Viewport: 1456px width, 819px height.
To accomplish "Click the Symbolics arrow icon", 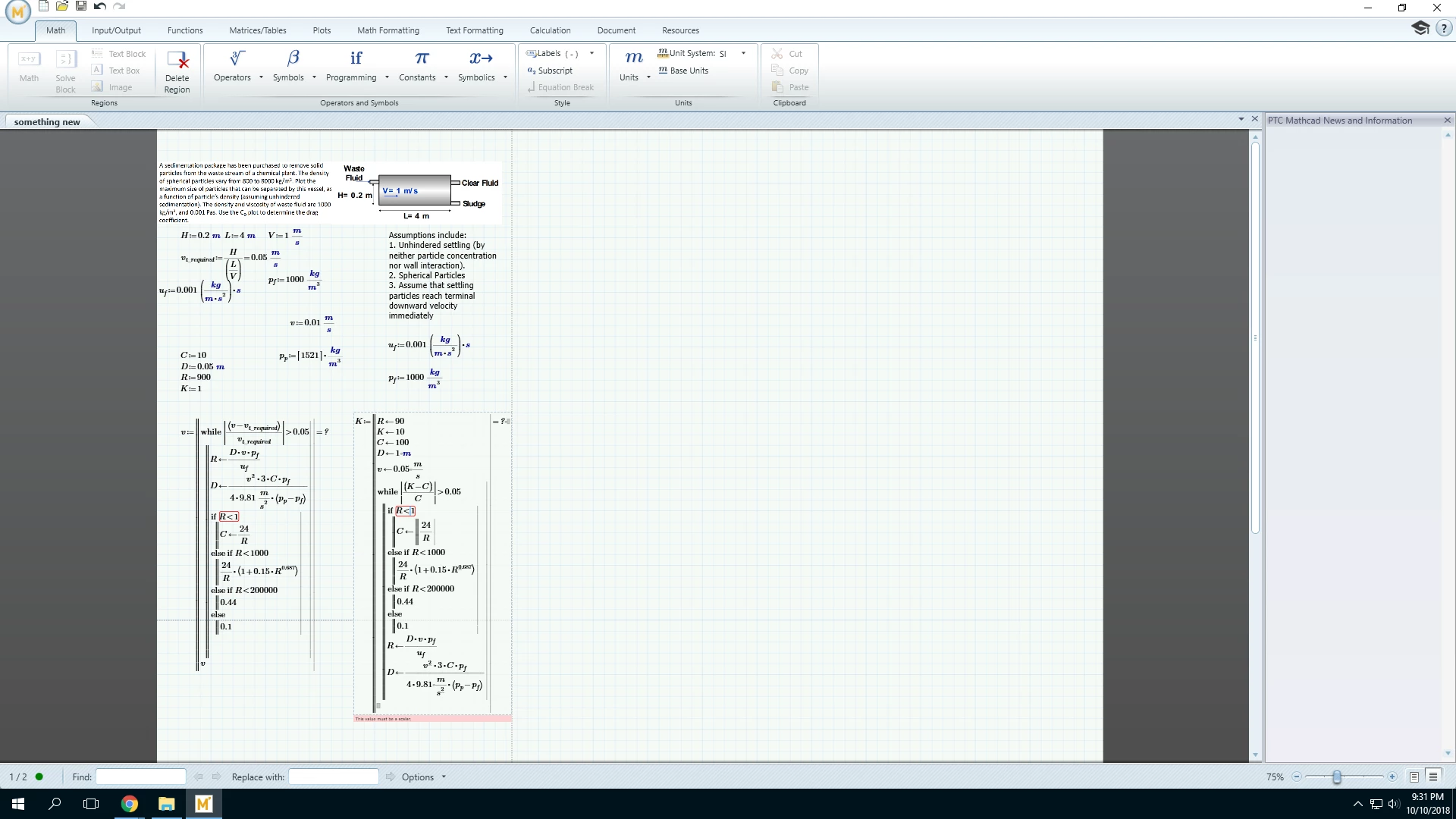I will [481, 58].
